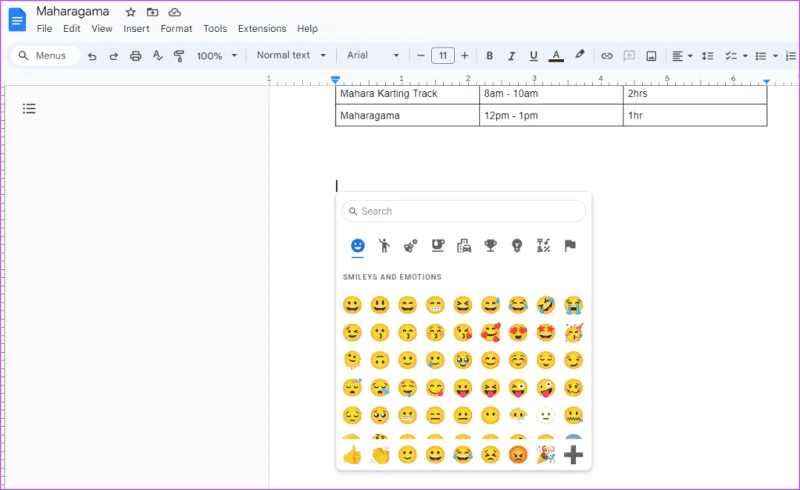Show the document outline
800x490 pixels.
pyautogui.click(x=29, y=108)
